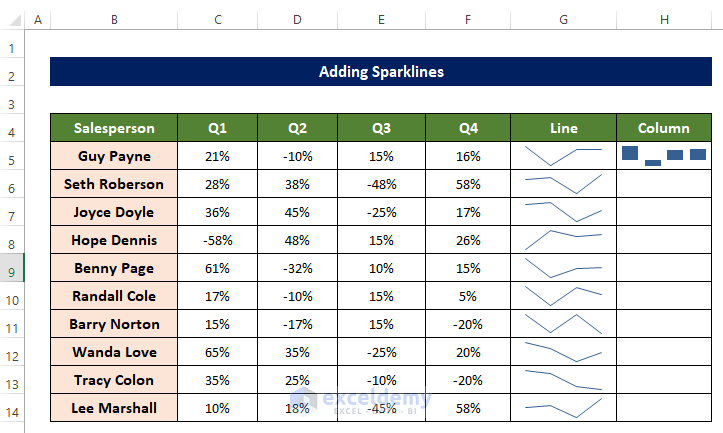Select Barry Norton's Q4 value -20%
This screenshot has width=723, height=433.
pyautogui.click(x=467, y=324)
